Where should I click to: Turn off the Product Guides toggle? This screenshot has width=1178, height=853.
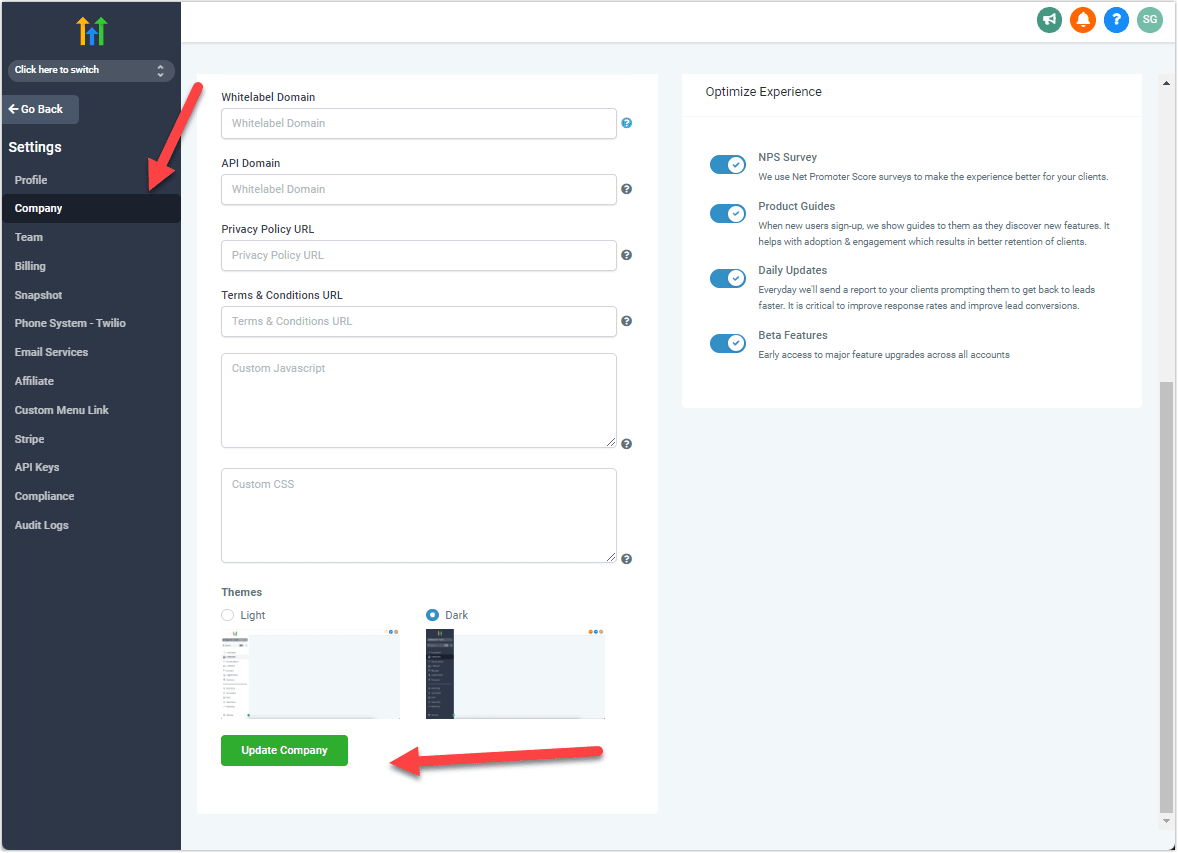[727, 213]
